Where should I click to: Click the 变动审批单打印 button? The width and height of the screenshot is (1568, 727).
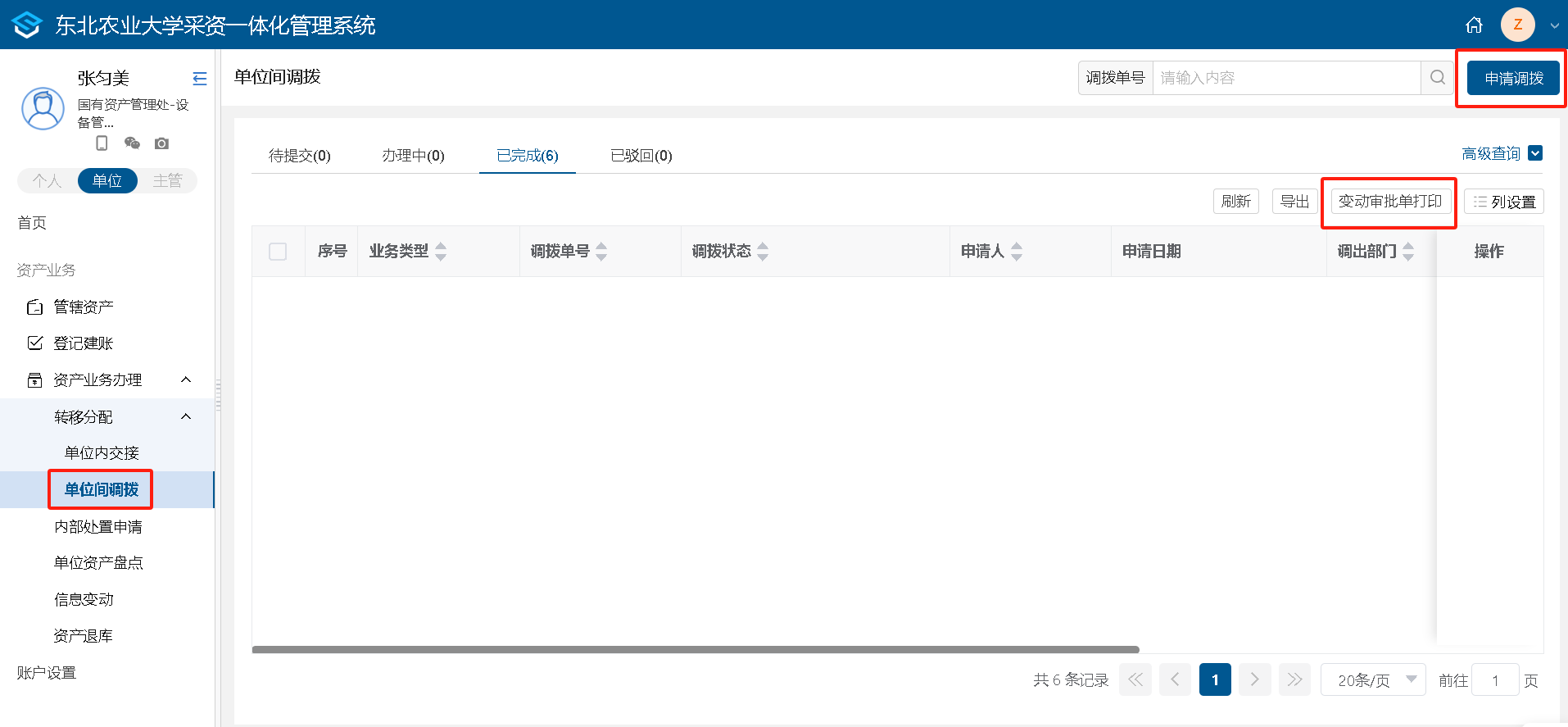tap(1389, 202)
